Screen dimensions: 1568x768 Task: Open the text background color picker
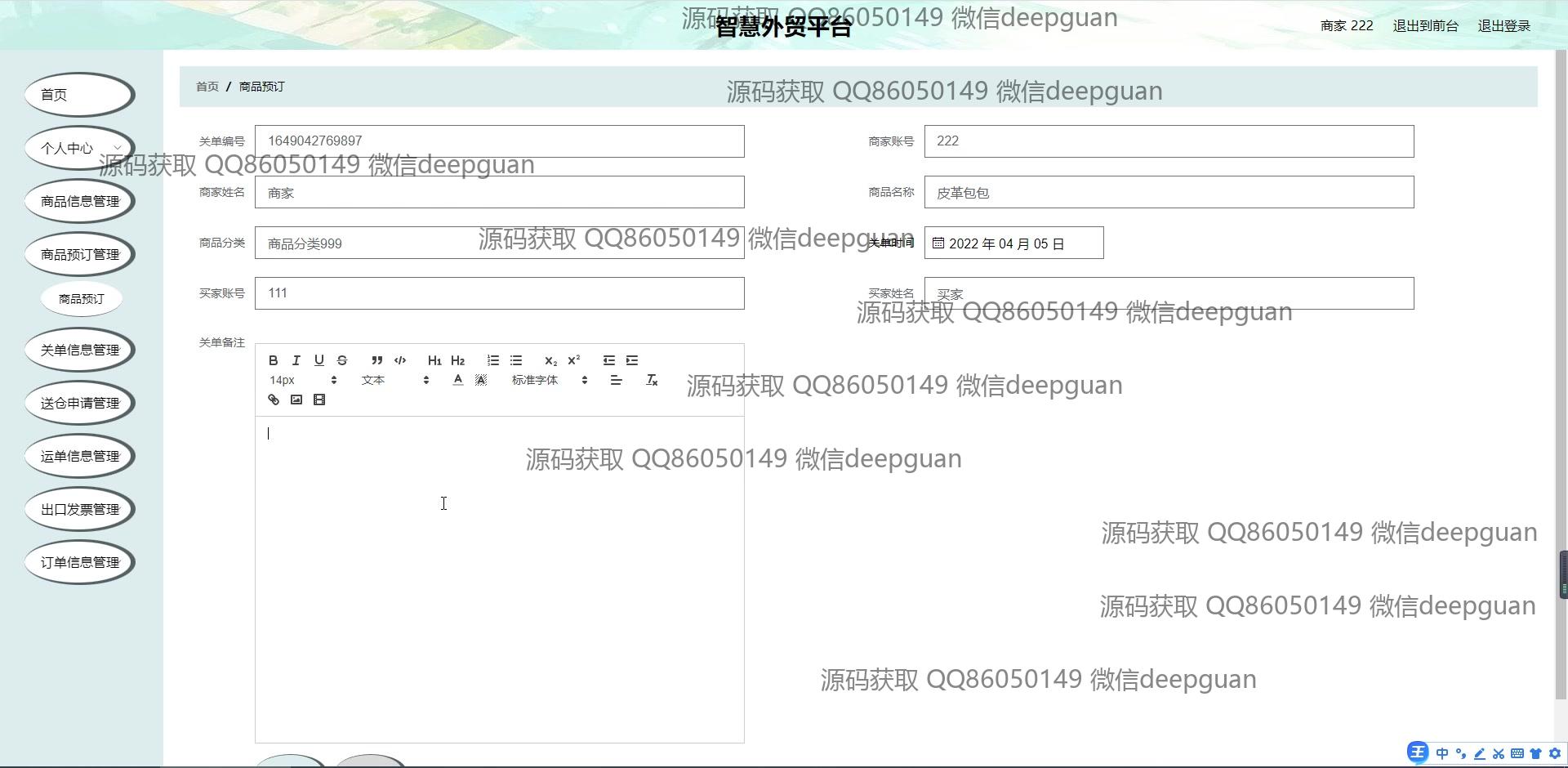click(x=481, y=380)
